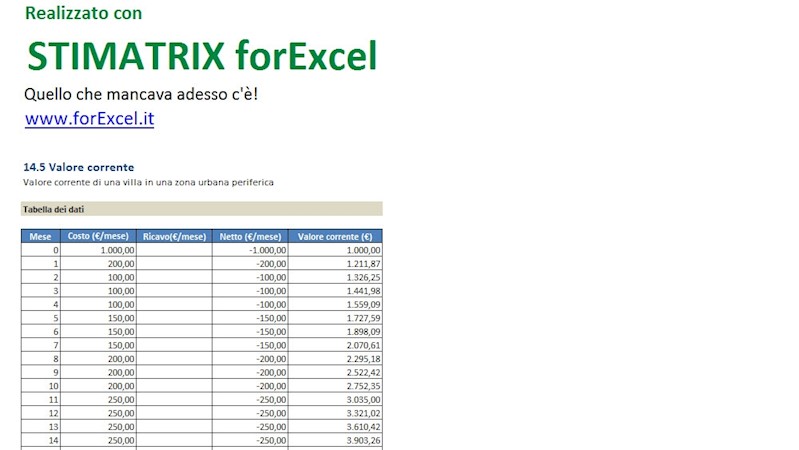Click the 'Mese' column header
799x450 pixels.
pos(41,236)
